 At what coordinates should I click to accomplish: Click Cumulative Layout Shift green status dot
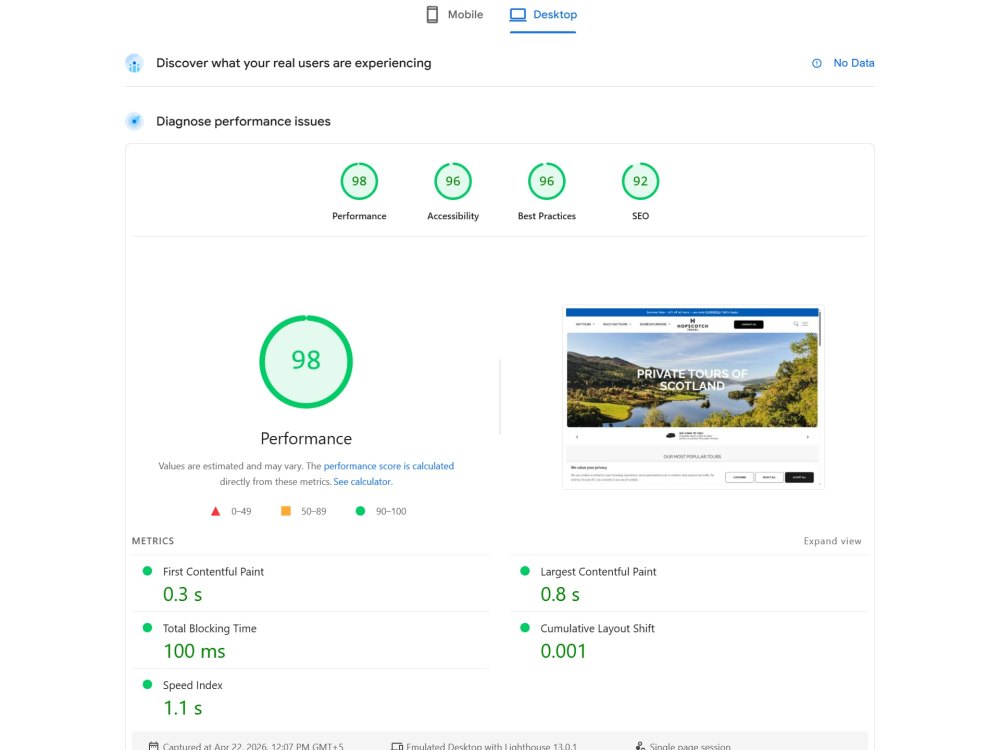525,628
